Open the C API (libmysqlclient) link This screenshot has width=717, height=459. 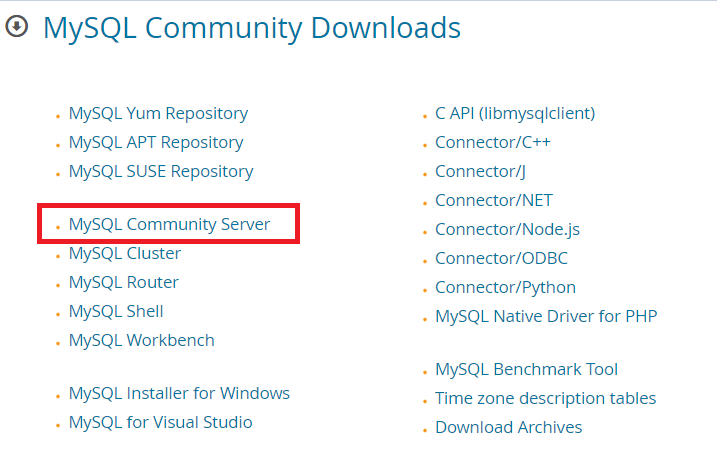point(515,114)
